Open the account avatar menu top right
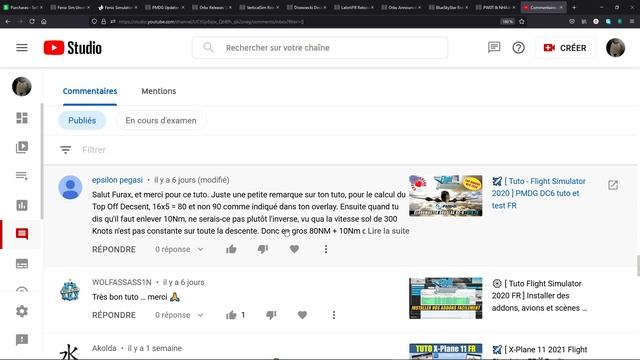The width and height of the screenshot is (640, 360). [615, 48]
